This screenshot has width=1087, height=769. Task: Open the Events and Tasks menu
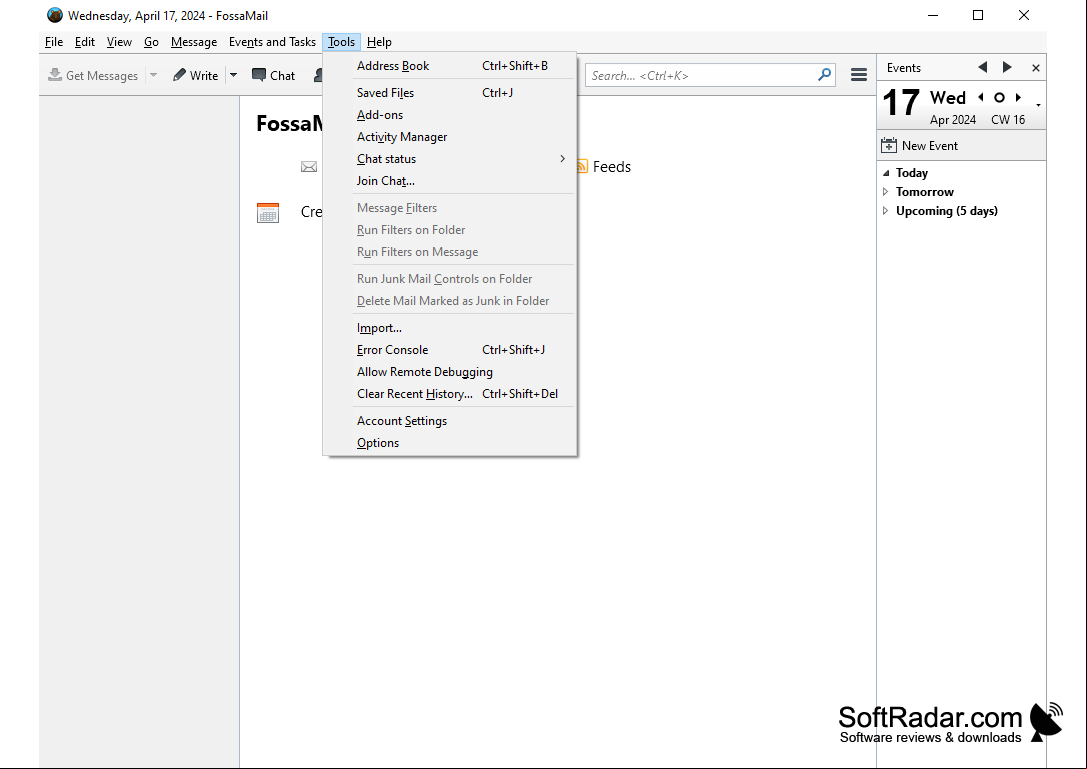click(272, 42)
